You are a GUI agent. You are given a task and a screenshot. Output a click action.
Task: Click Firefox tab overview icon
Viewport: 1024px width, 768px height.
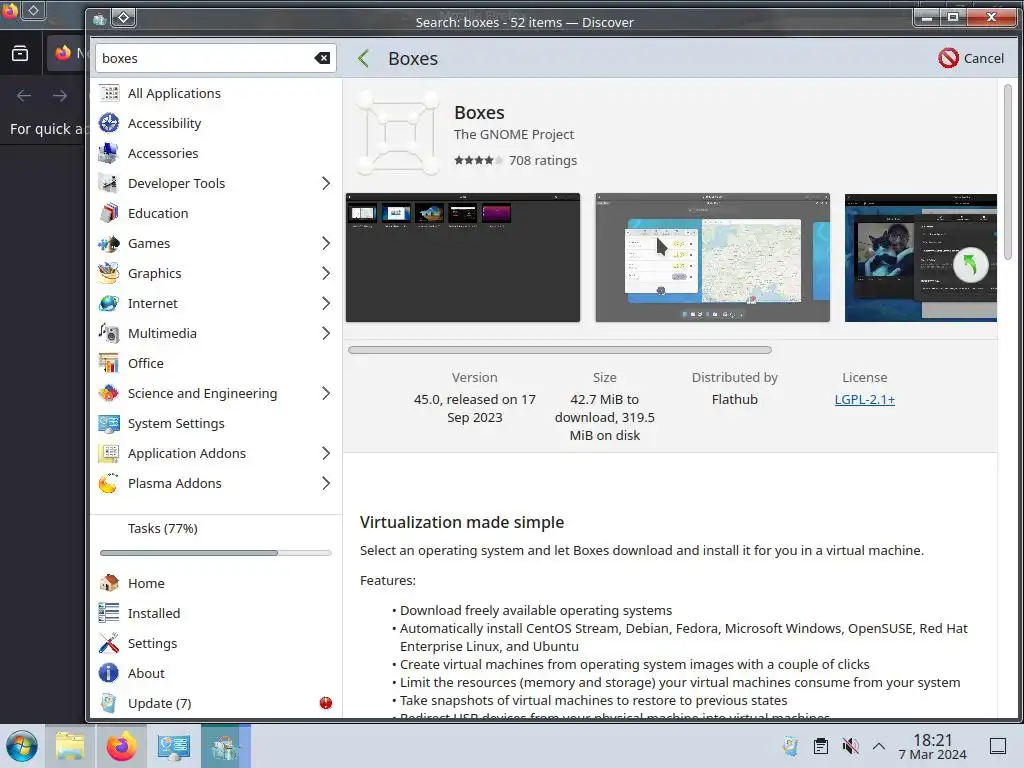tap(20, 54)
